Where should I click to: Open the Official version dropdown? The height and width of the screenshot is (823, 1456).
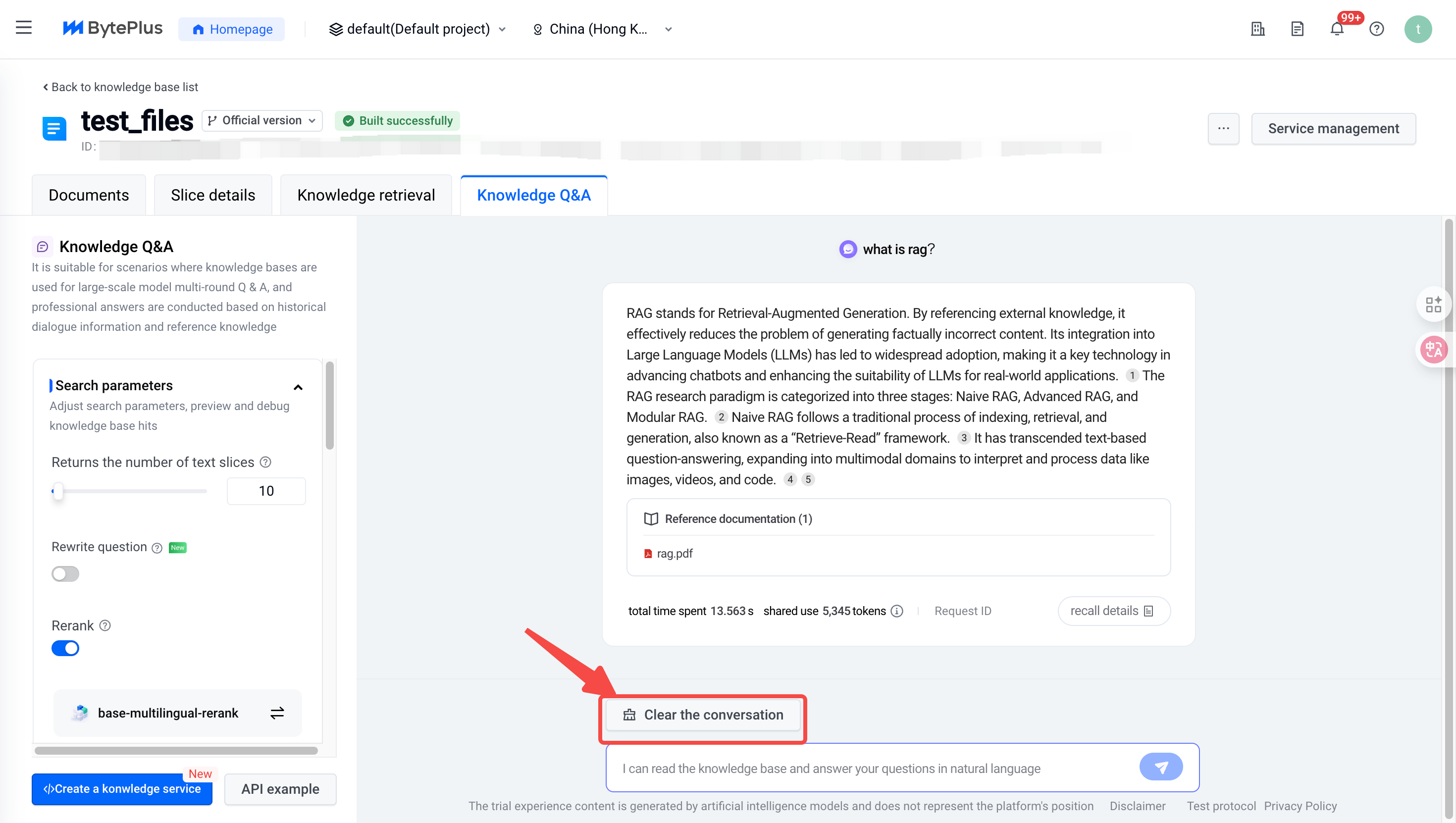(x=261, y=120)
